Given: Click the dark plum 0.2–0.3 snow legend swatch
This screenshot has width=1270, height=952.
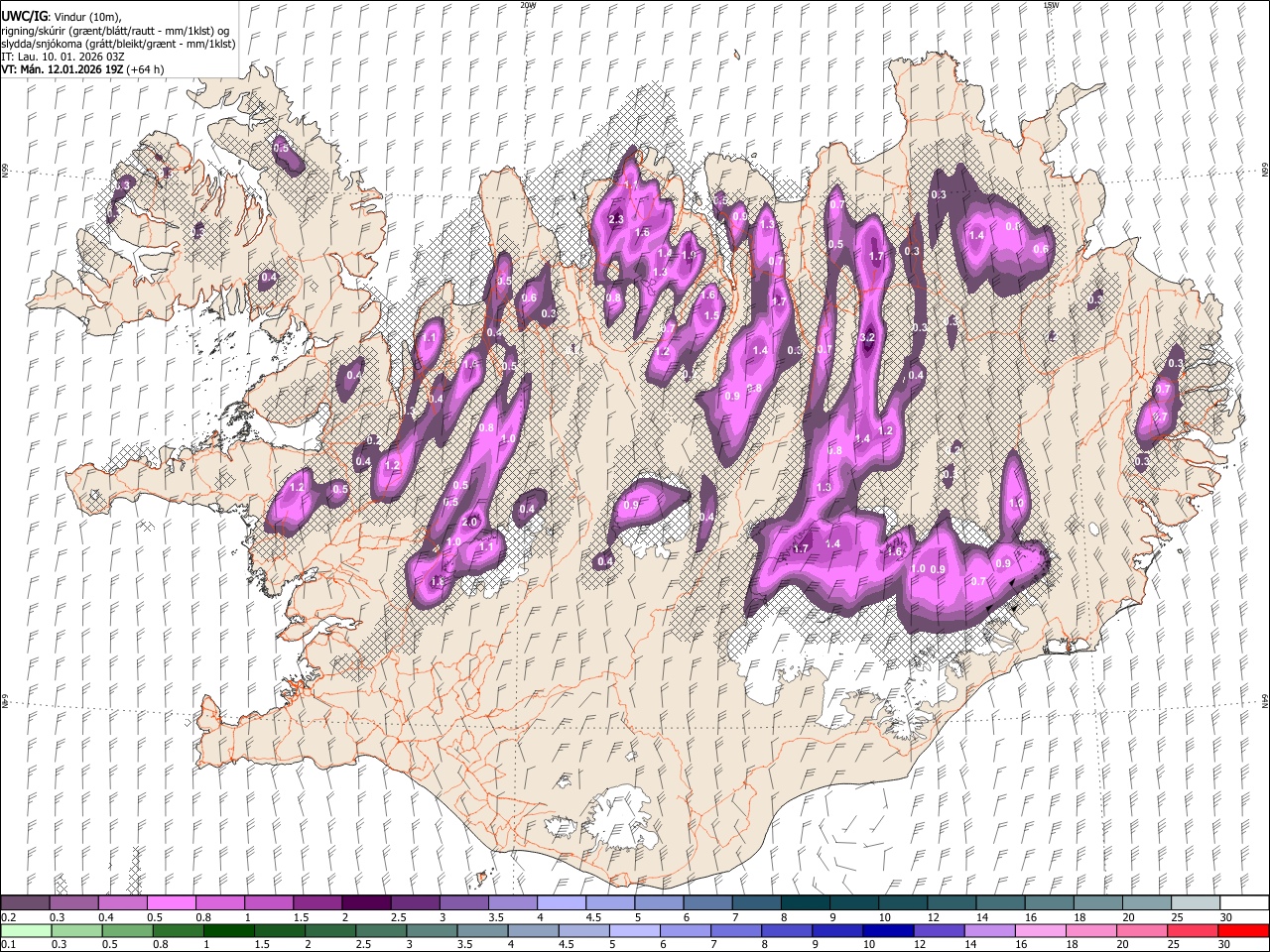Looking at the screenshot, I should click(25, 903).
